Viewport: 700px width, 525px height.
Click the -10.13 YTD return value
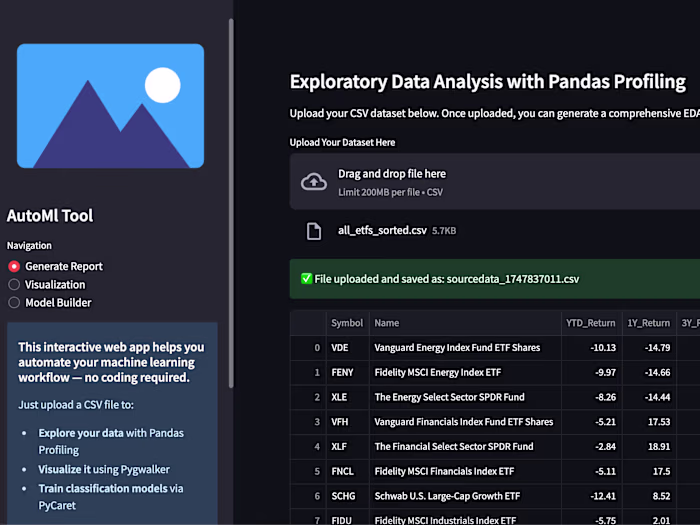tap(603, 348)
